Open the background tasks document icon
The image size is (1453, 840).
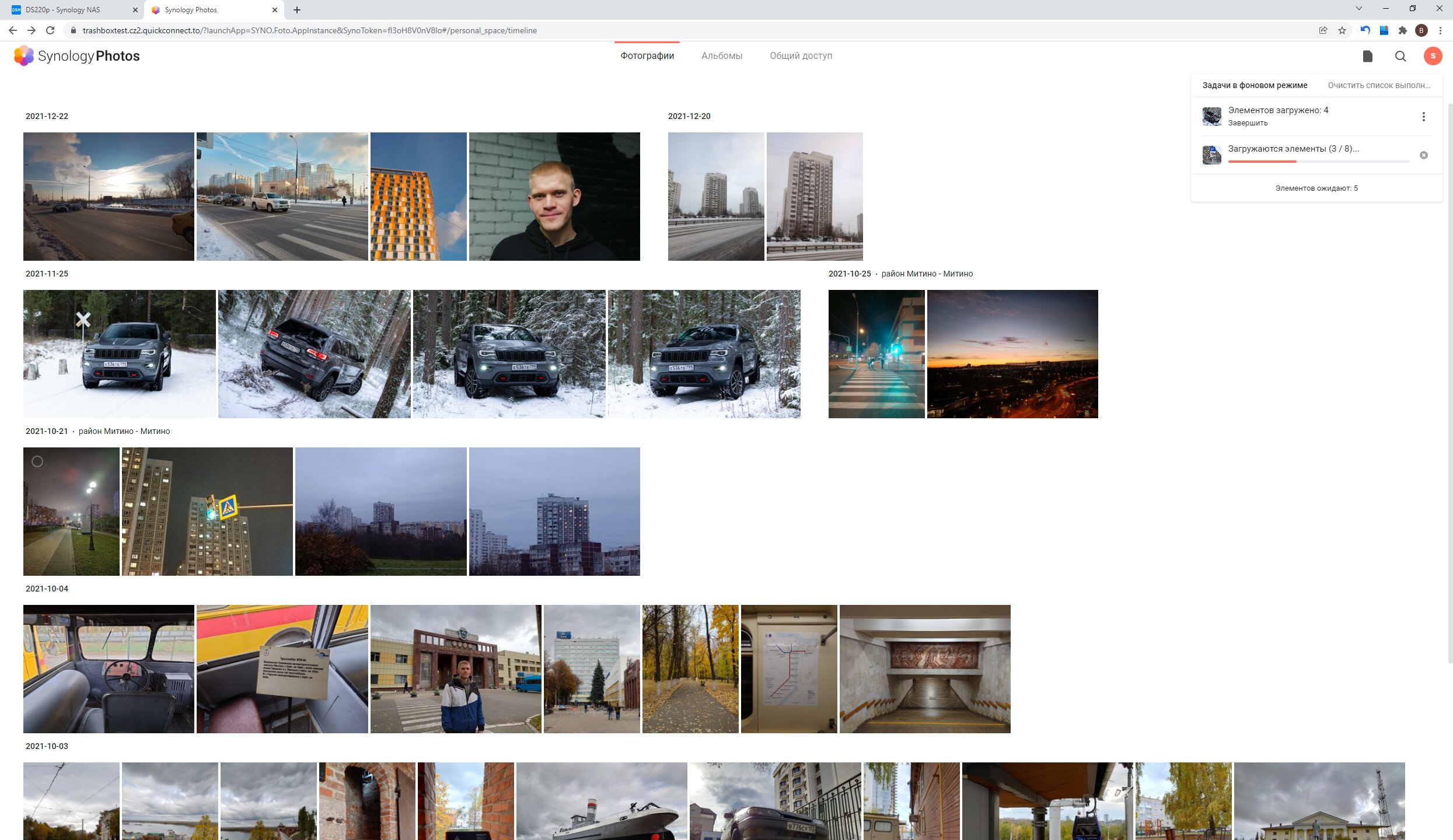(1367, 56)
